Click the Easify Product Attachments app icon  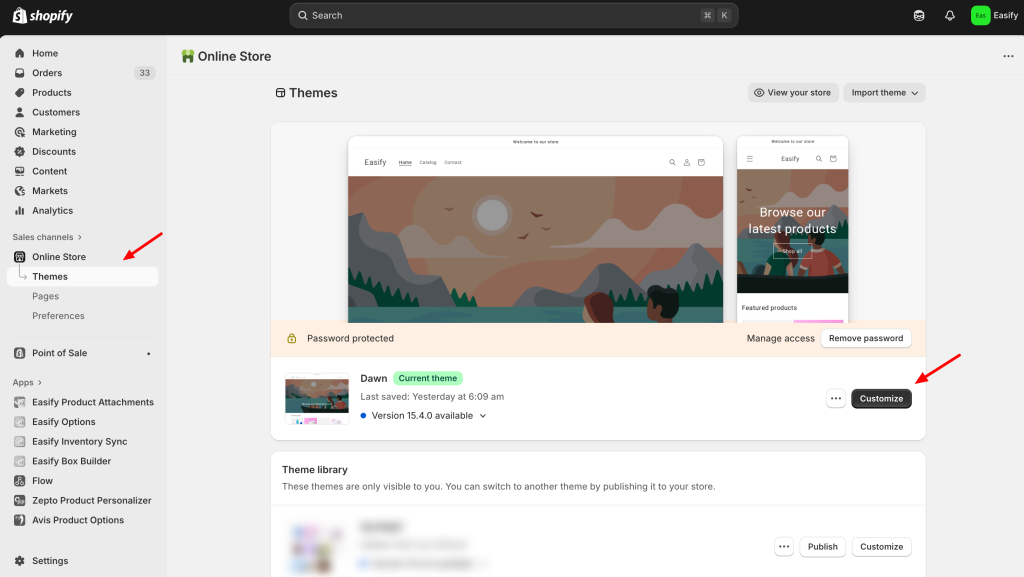20,402
